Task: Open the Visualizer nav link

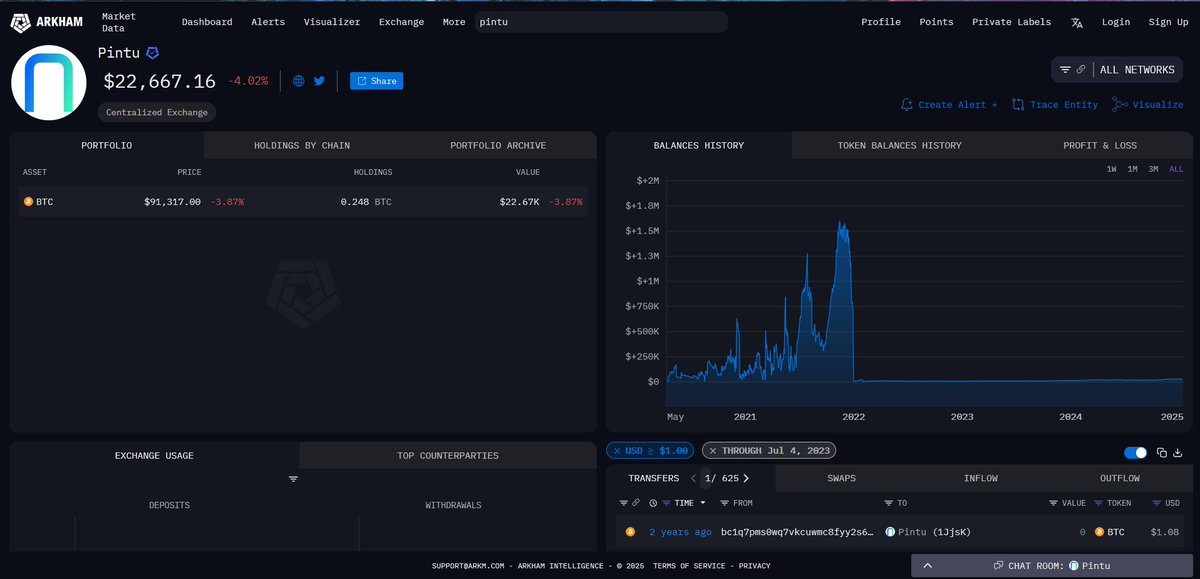Action: 332,22
